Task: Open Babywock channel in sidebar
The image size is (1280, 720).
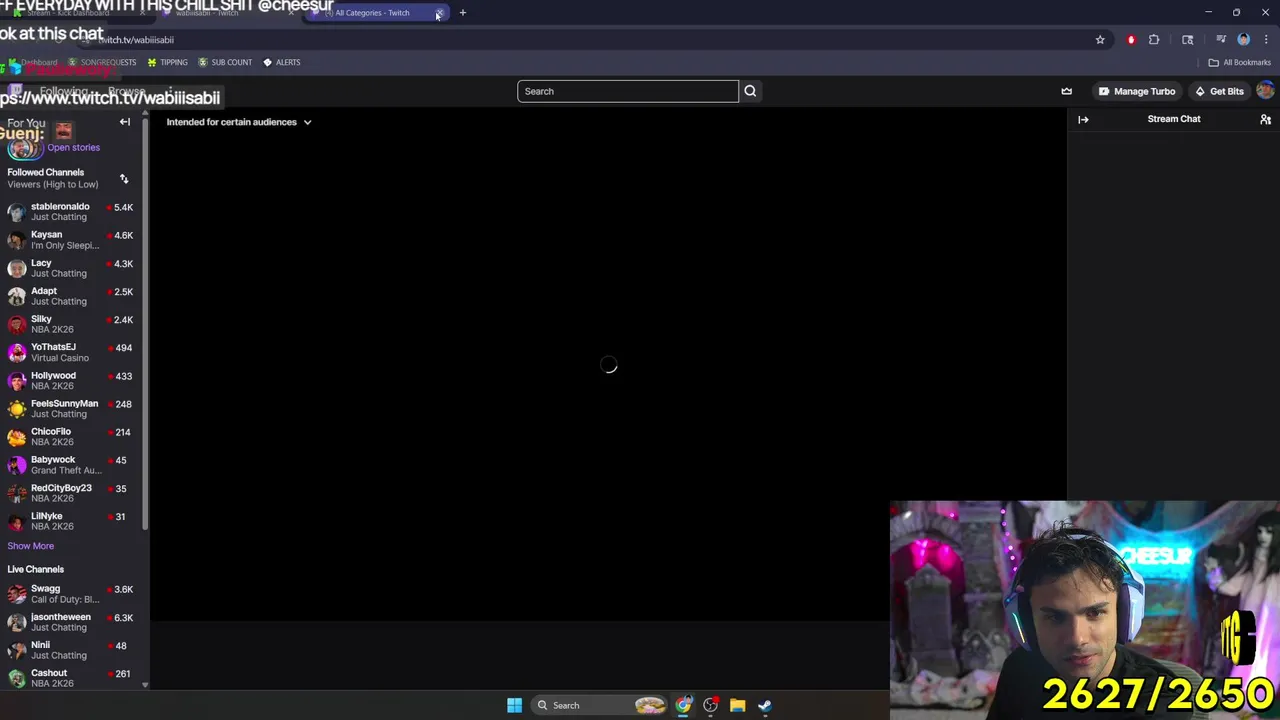Action: pos(72,465)
